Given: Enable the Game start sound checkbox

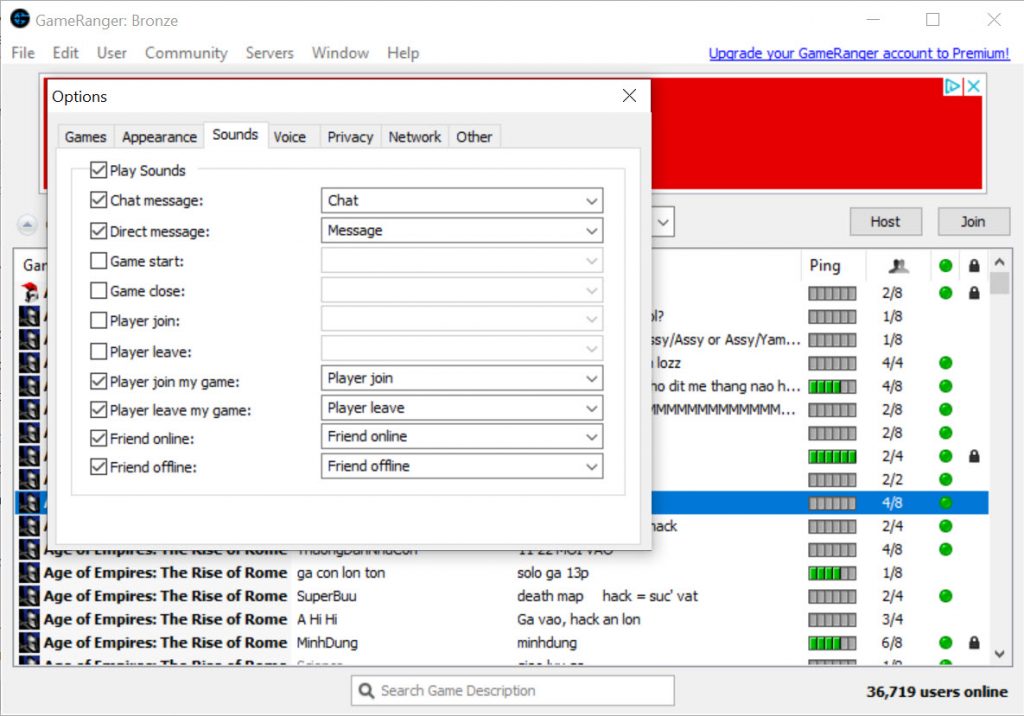Looking at the screenshot, I should [99, 261].
